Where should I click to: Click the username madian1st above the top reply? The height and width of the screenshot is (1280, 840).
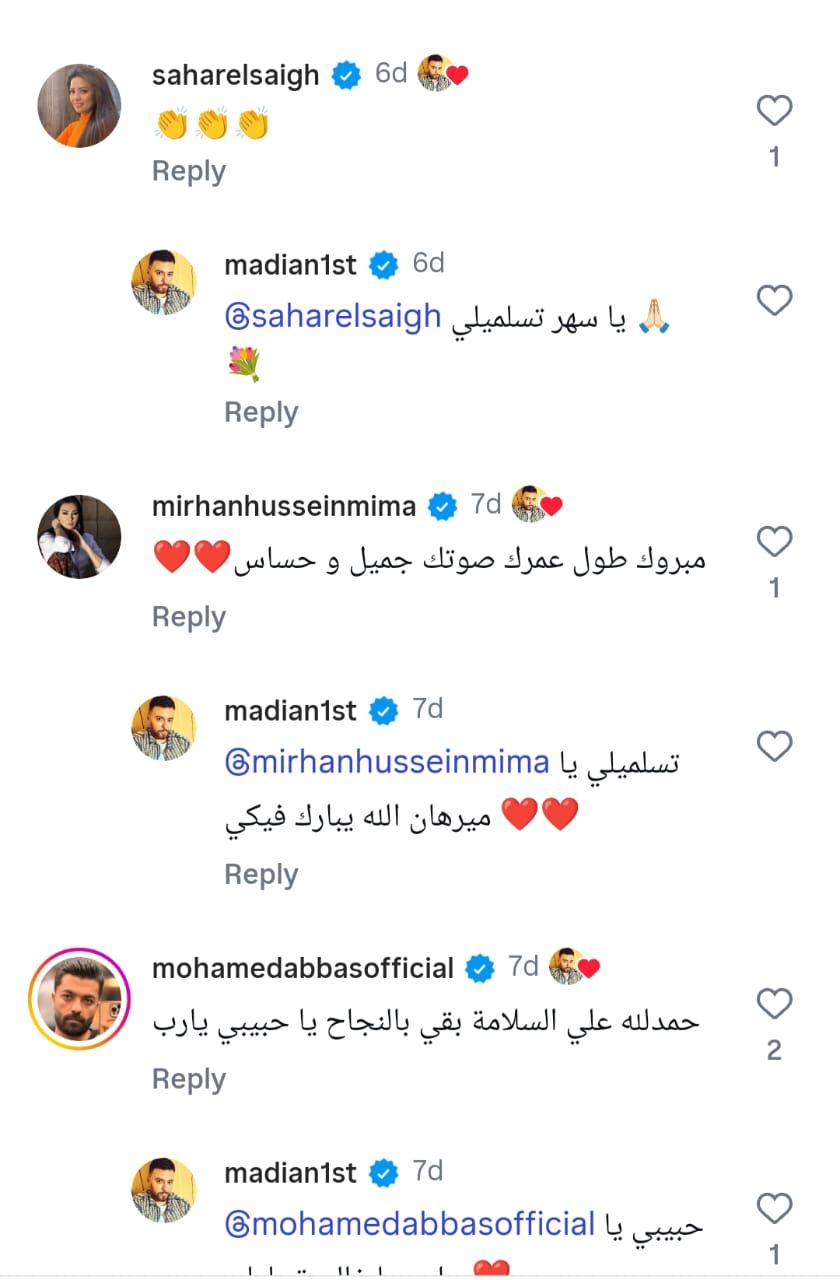pyautogui.click(x=291, y=265)
